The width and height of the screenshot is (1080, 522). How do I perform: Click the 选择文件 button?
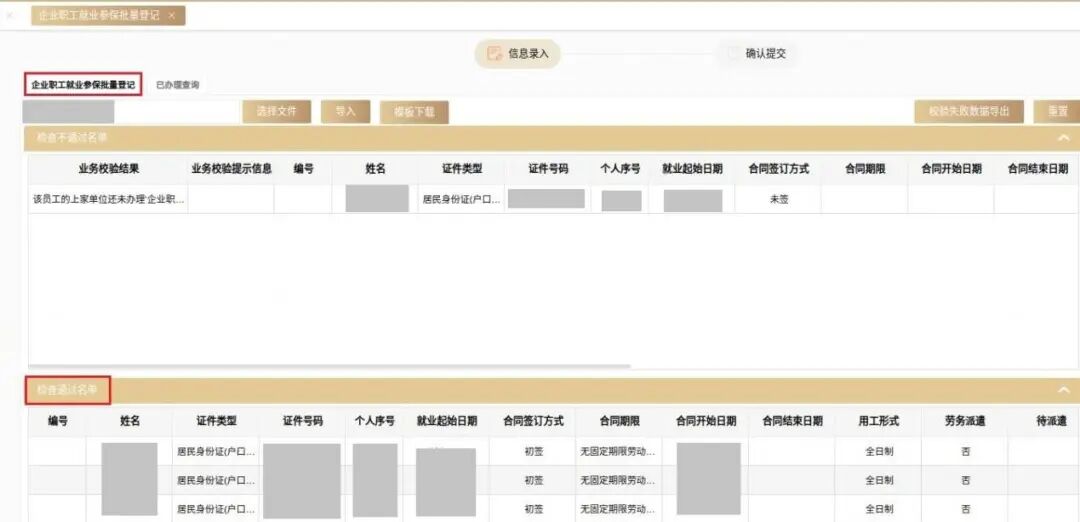(x=277, y=112)
